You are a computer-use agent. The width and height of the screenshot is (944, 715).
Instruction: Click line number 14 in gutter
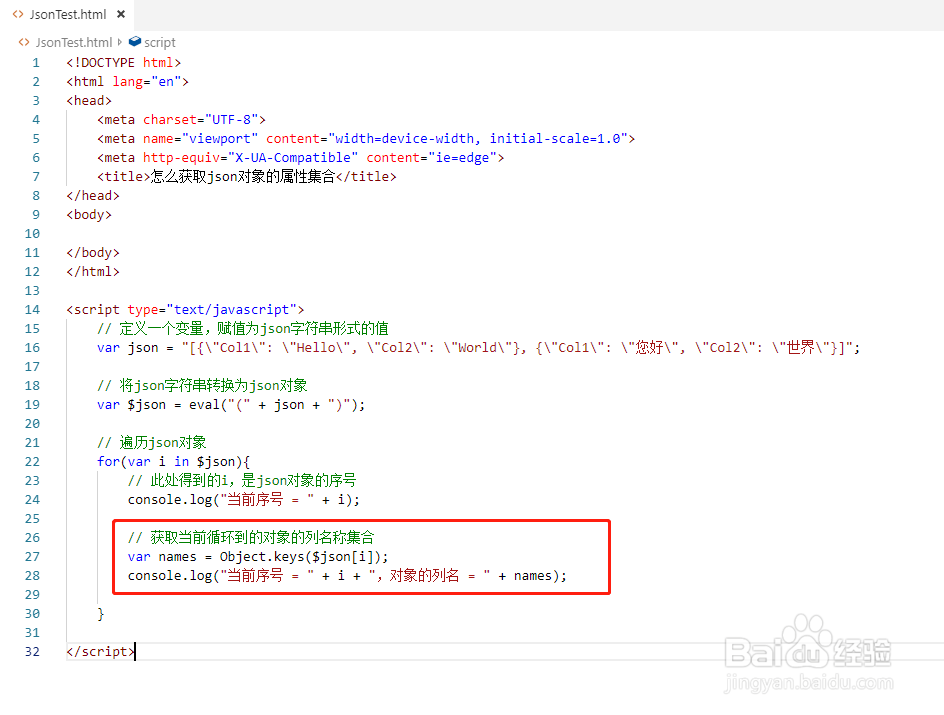point(32,309)
